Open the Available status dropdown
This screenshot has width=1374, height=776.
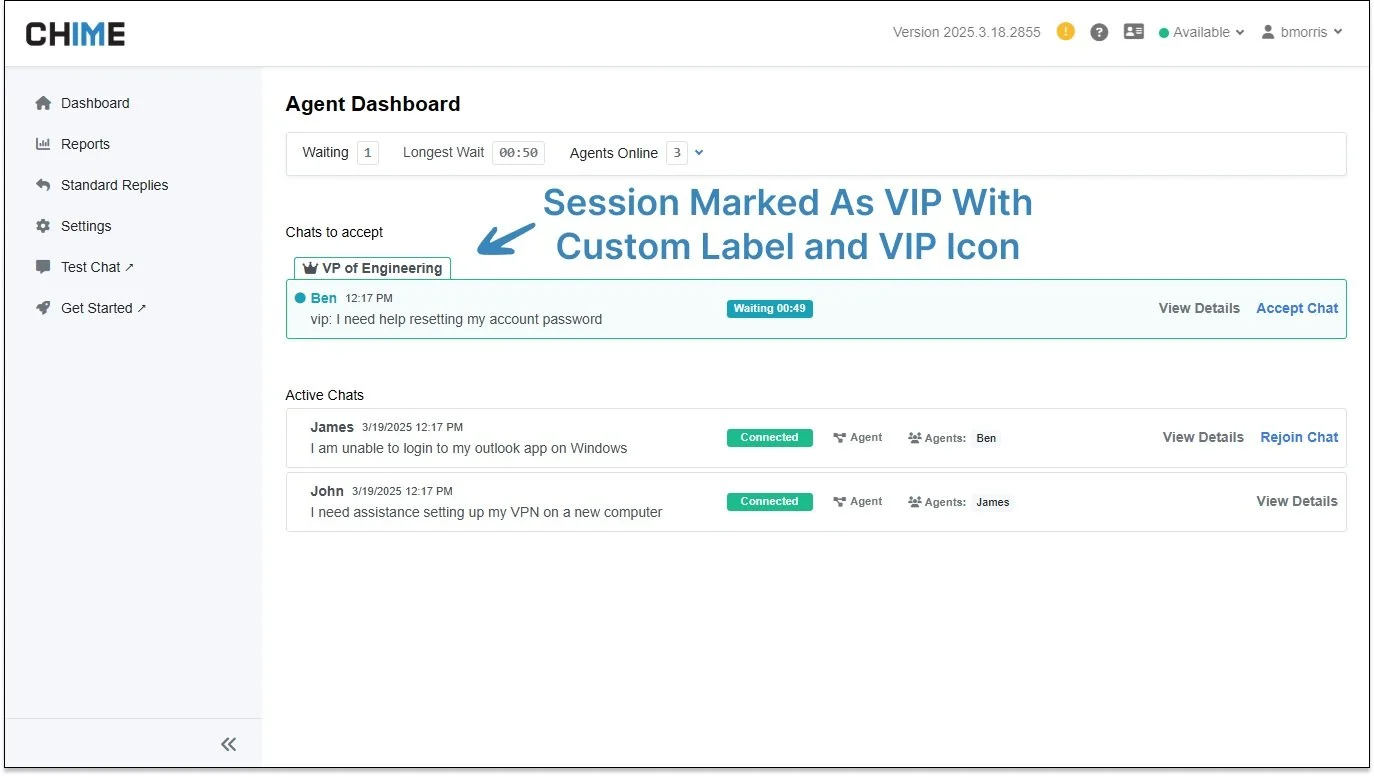(x=1201, y=32)
